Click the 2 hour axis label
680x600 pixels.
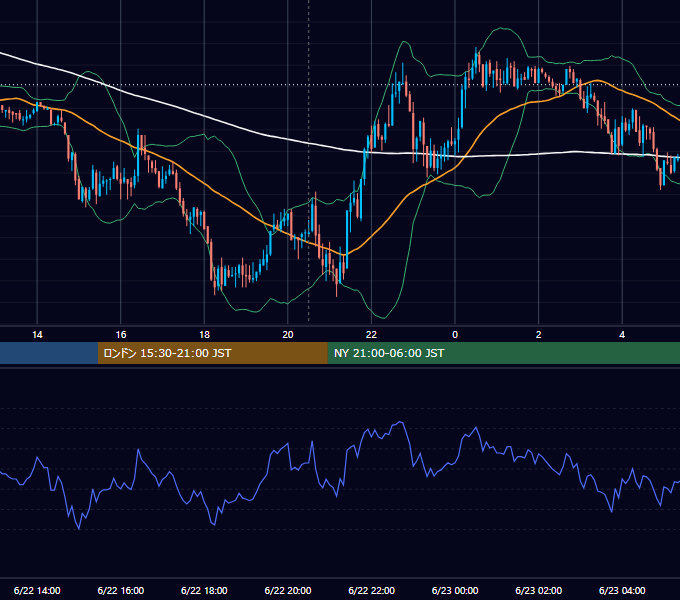(x=539, y=335)
